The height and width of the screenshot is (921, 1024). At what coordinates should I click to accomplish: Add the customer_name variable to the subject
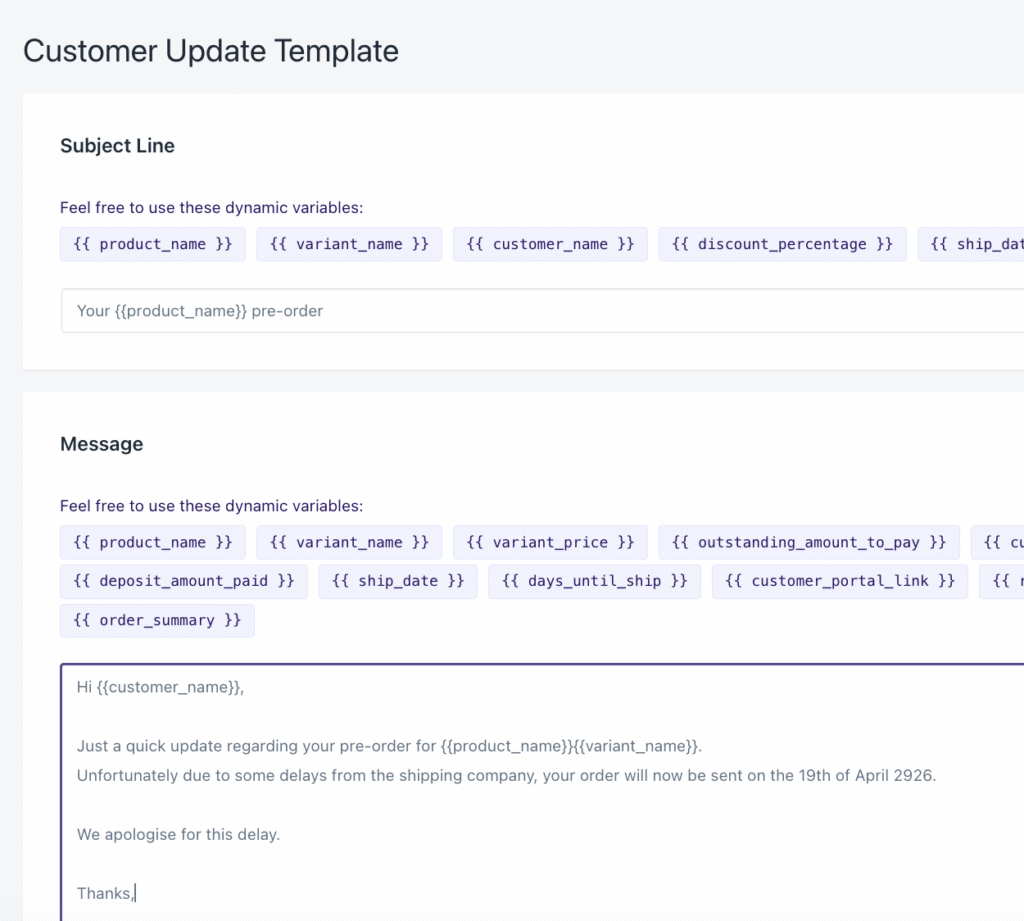550,244
